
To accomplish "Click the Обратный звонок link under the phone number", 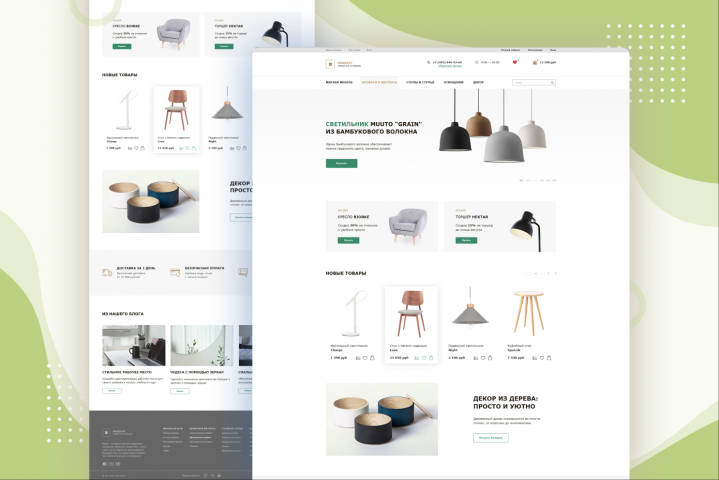I will 450,66.
